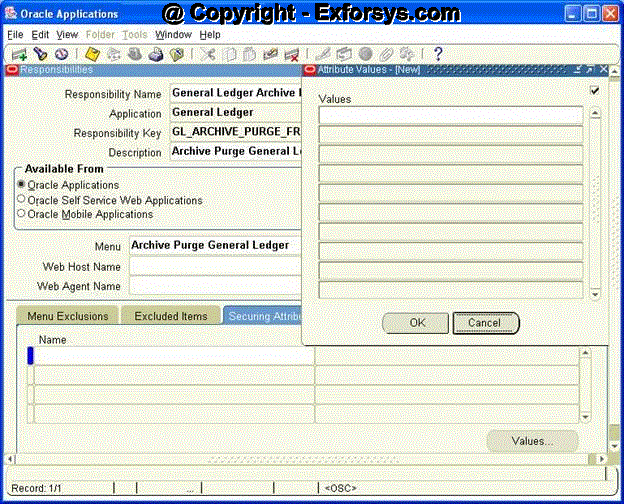
Task: Switch to the Menu Exclusions tab
Action: click(67, 316)
